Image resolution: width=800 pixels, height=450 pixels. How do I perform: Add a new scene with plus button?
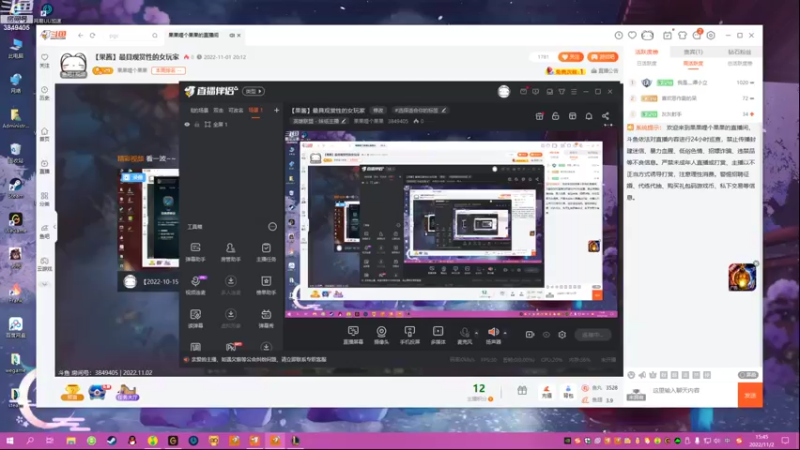276,110
